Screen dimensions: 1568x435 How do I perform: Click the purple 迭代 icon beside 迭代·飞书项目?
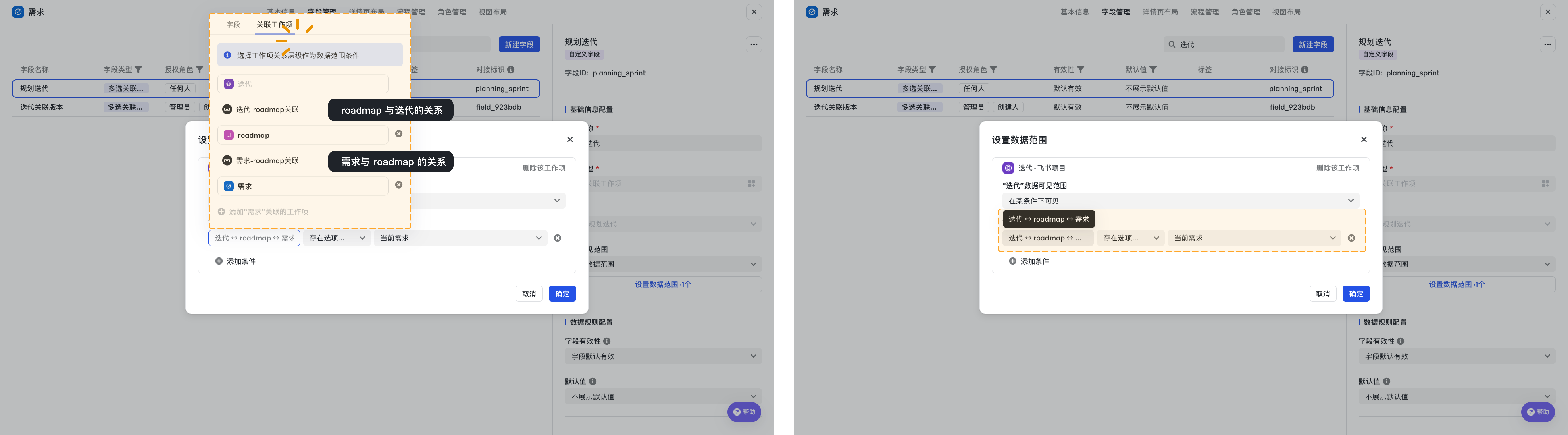pos(1008,168)
